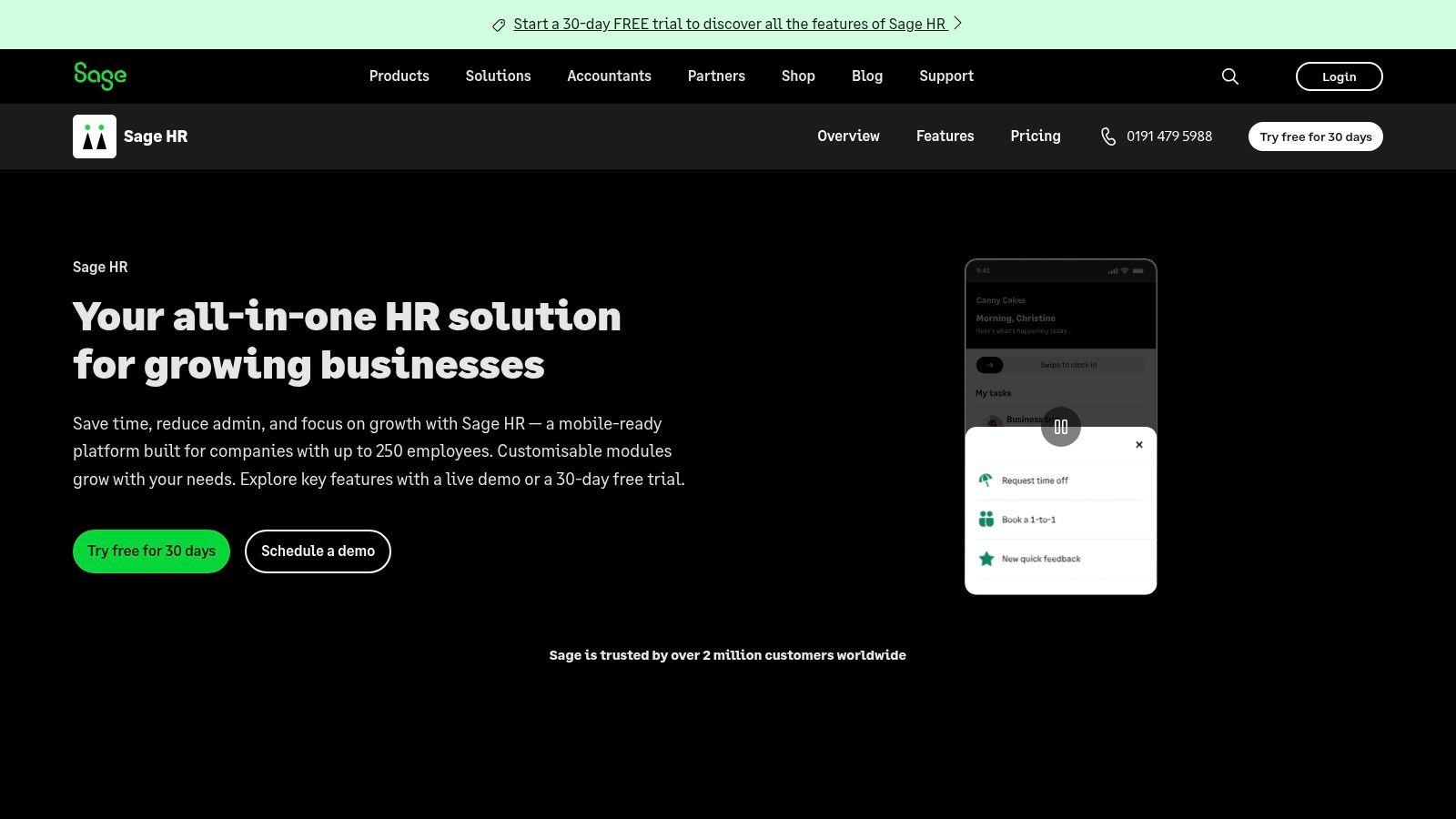Click the phone icon beside 0191 479 5988
This screenshot has height=819, width=1456.
point(1108,136)
